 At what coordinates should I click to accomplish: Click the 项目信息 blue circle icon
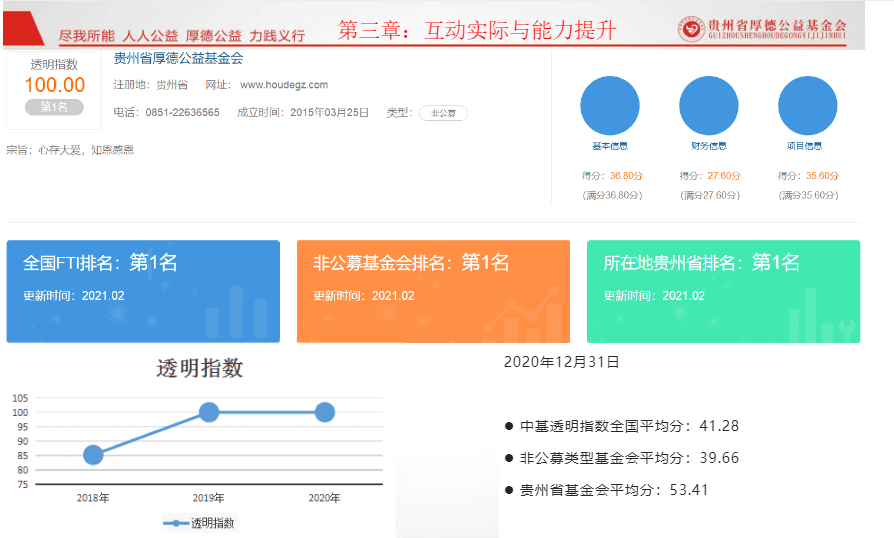point(807,106)
